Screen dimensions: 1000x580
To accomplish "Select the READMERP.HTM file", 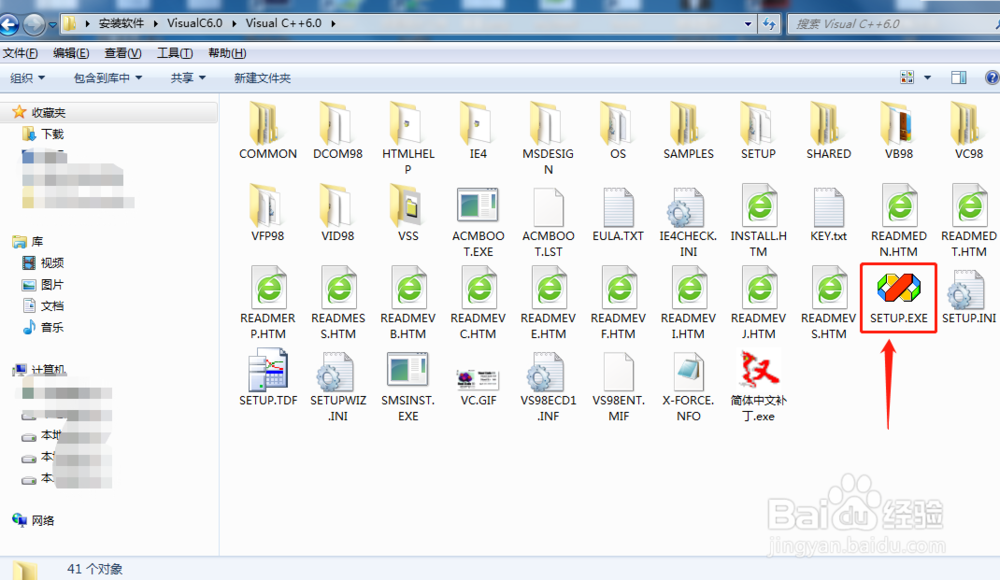I will 268,304.
